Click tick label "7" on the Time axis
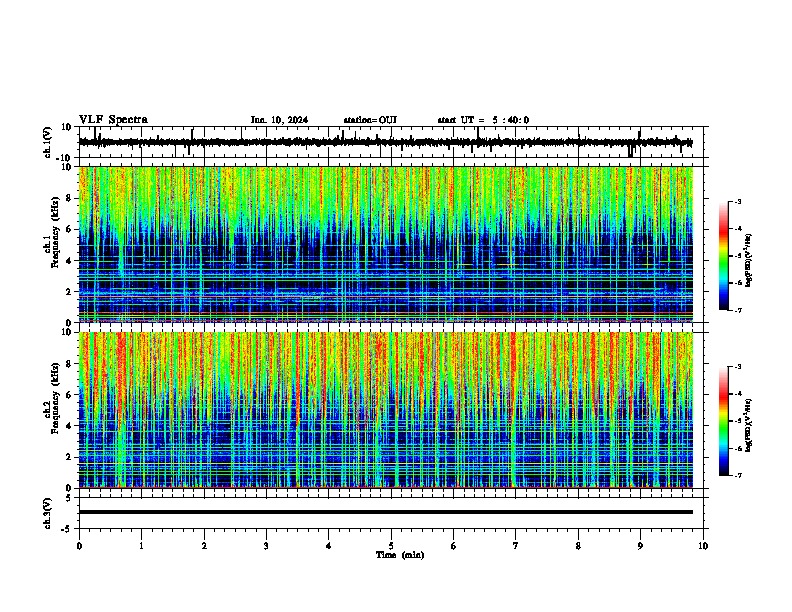Viewport: 792px width, 612px height. 515,546
